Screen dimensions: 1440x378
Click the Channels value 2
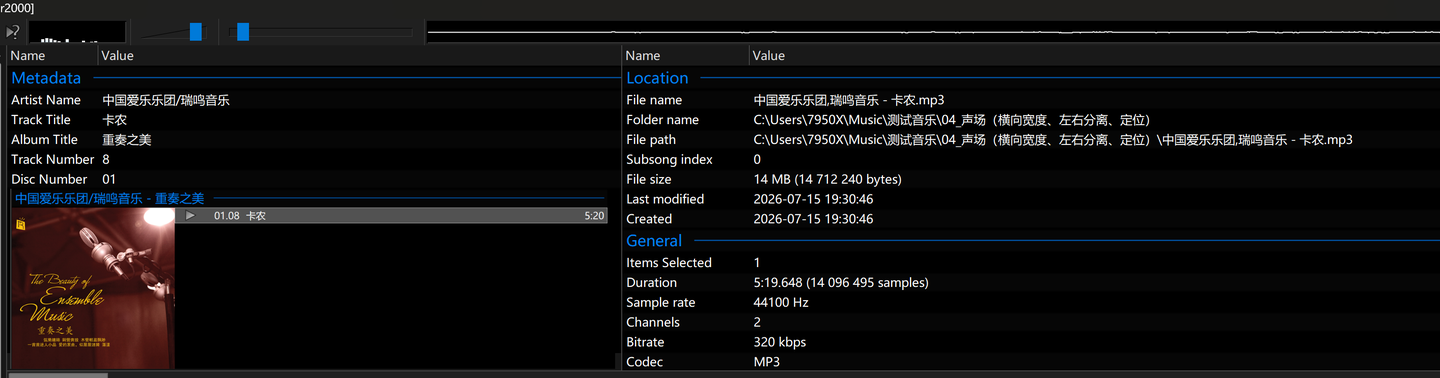(757, 322)
